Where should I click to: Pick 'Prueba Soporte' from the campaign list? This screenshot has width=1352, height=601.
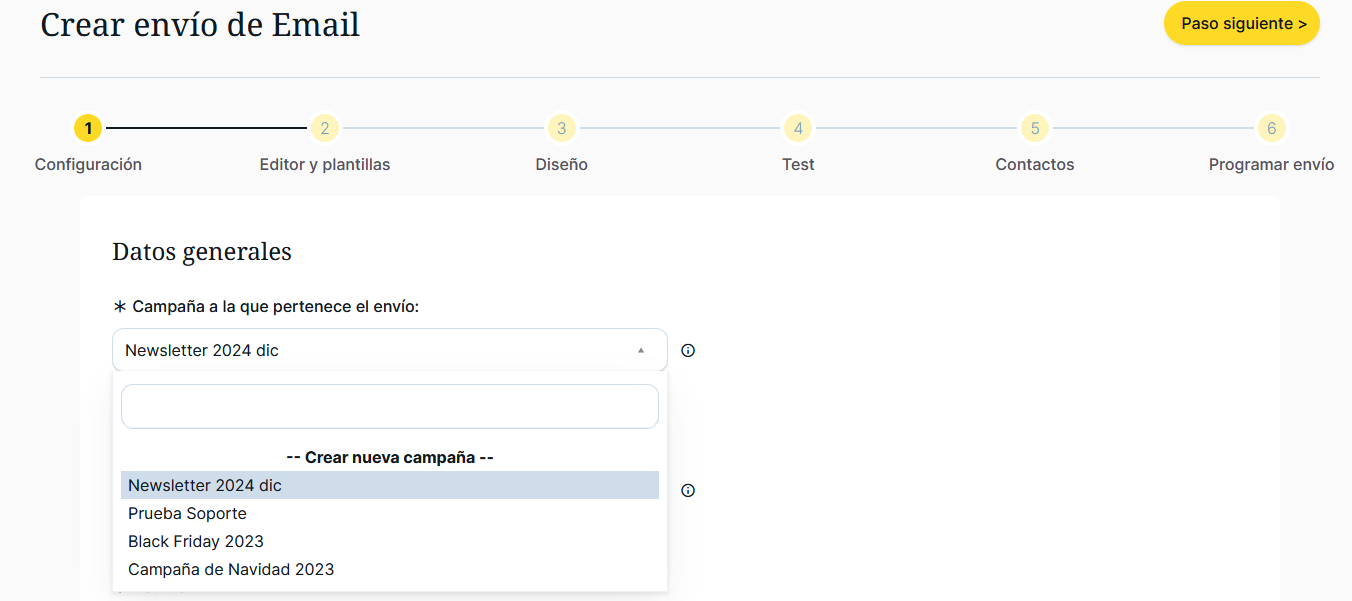390,513
